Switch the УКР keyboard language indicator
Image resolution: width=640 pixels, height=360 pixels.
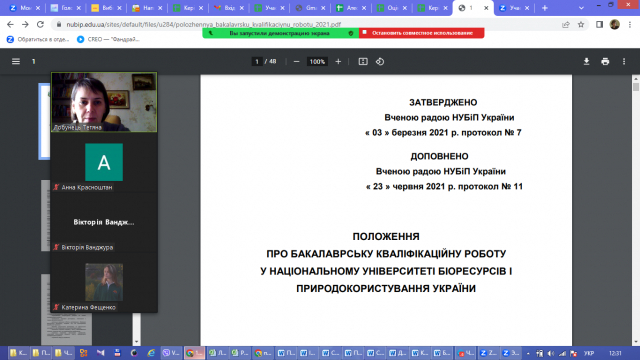point(589,353)
